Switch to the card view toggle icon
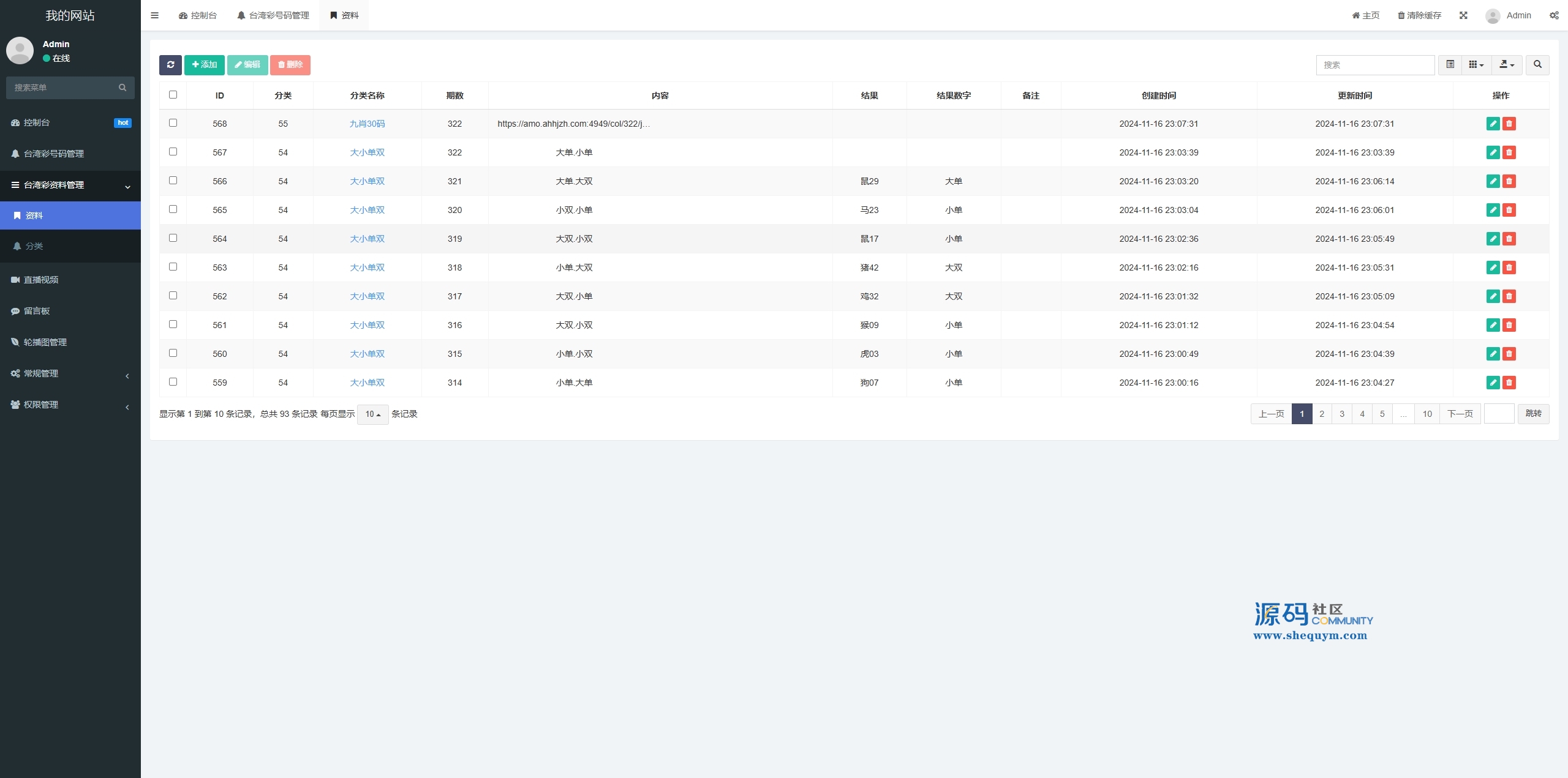Screen dimensions: 1568x778 (x=1450, y=65)
